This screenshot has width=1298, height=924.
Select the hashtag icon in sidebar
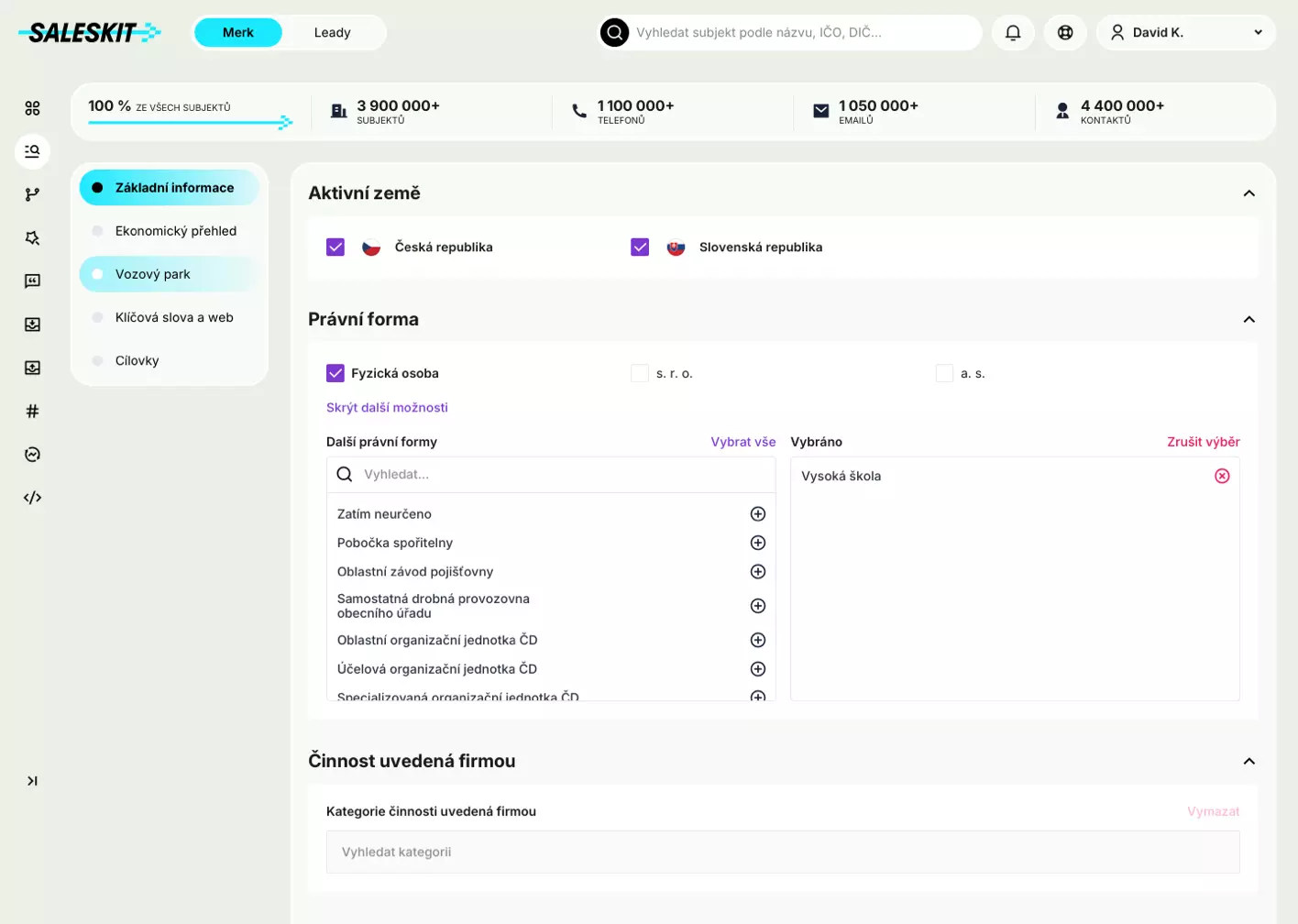[32, 411]
